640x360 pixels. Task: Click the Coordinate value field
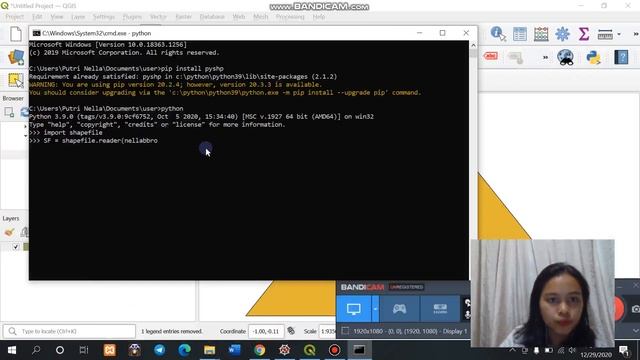(x=266, y=331)
